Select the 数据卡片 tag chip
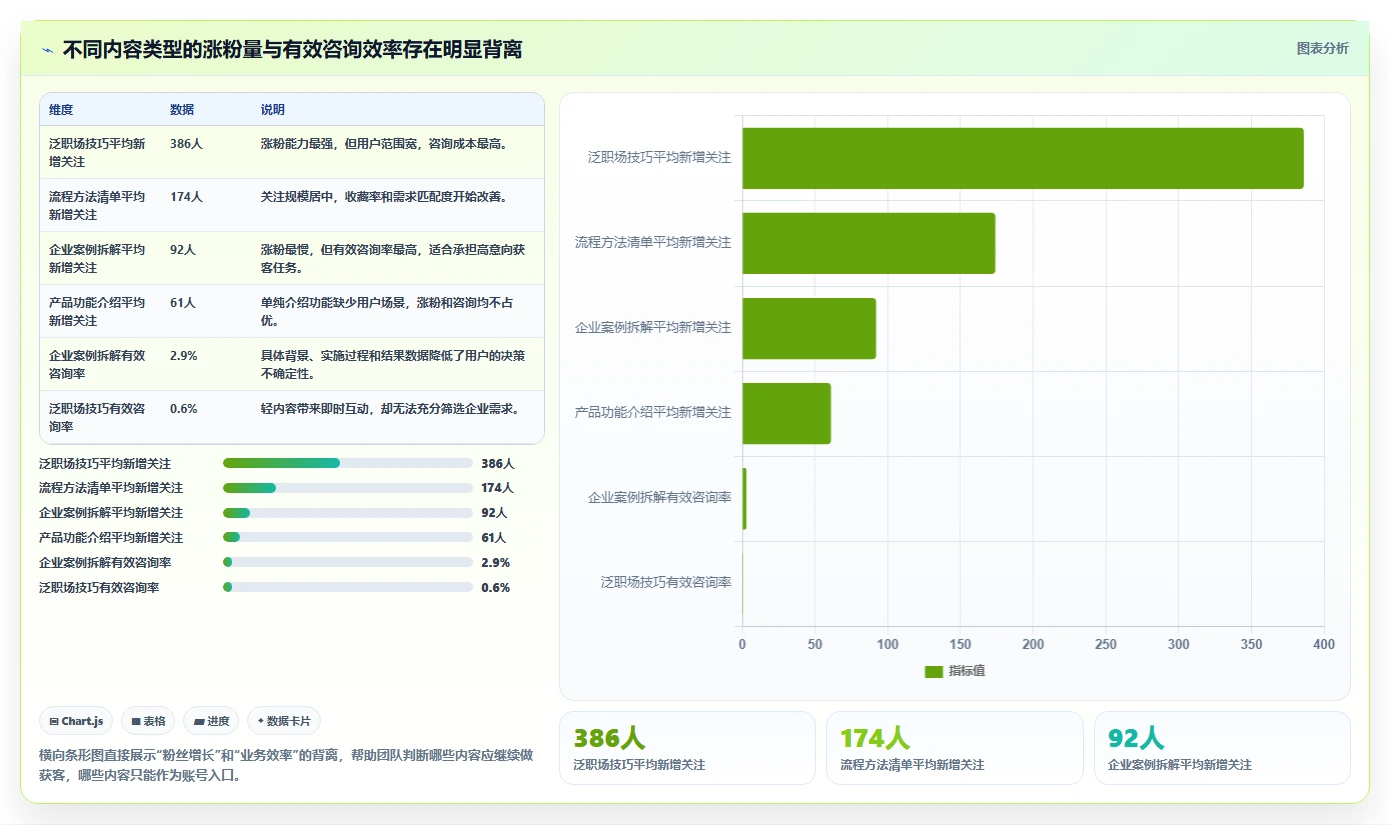 pos(284,721)
